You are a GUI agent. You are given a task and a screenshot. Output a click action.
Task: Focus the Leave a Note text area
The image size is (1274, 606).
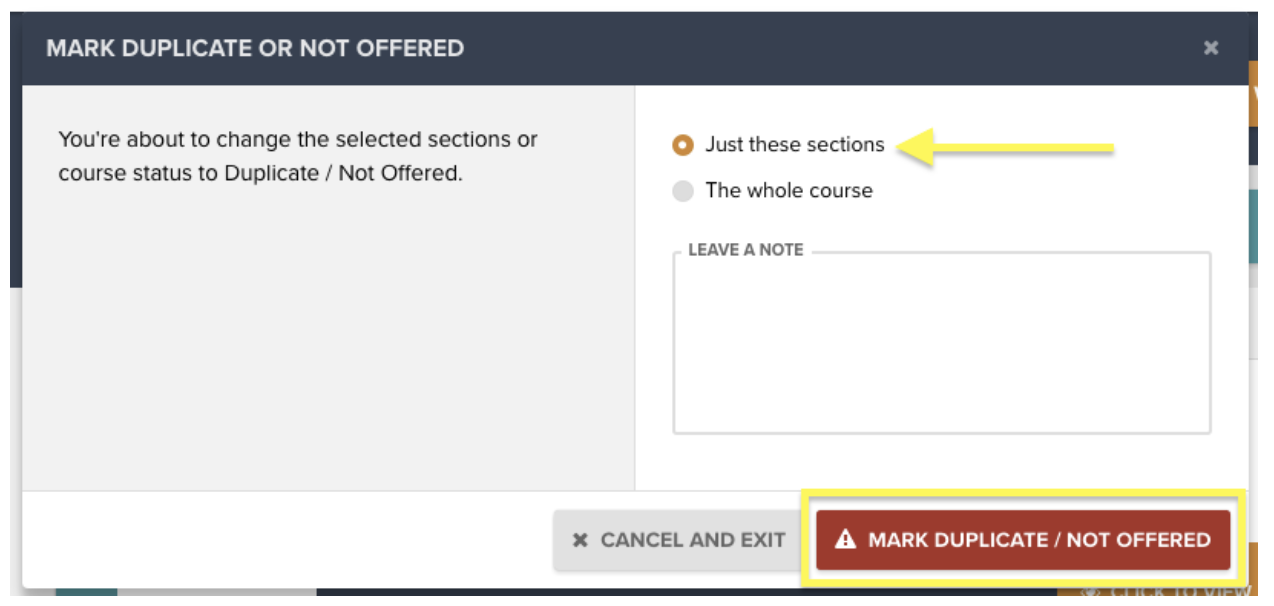coord(942,343)
